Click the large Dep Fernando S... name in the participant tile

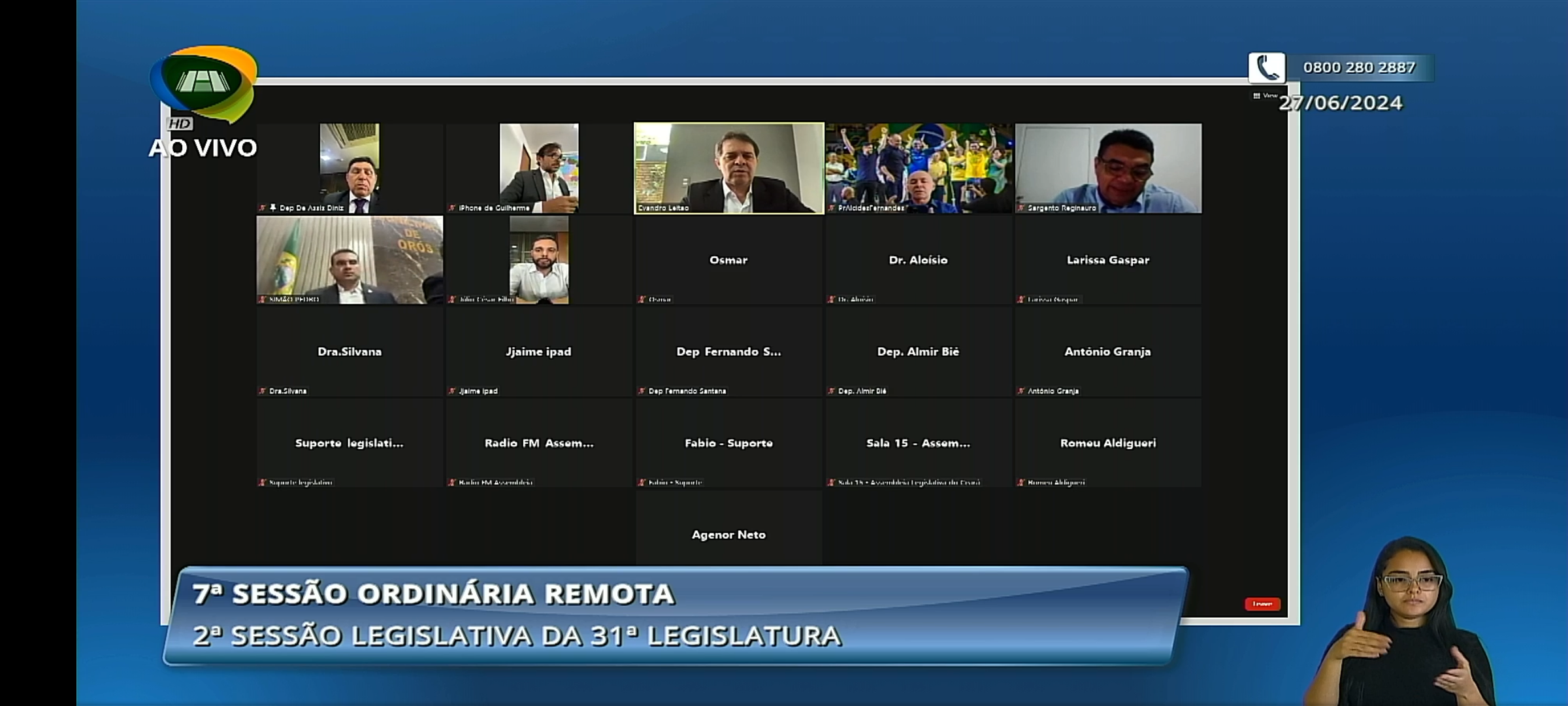(x=728, y=351)
